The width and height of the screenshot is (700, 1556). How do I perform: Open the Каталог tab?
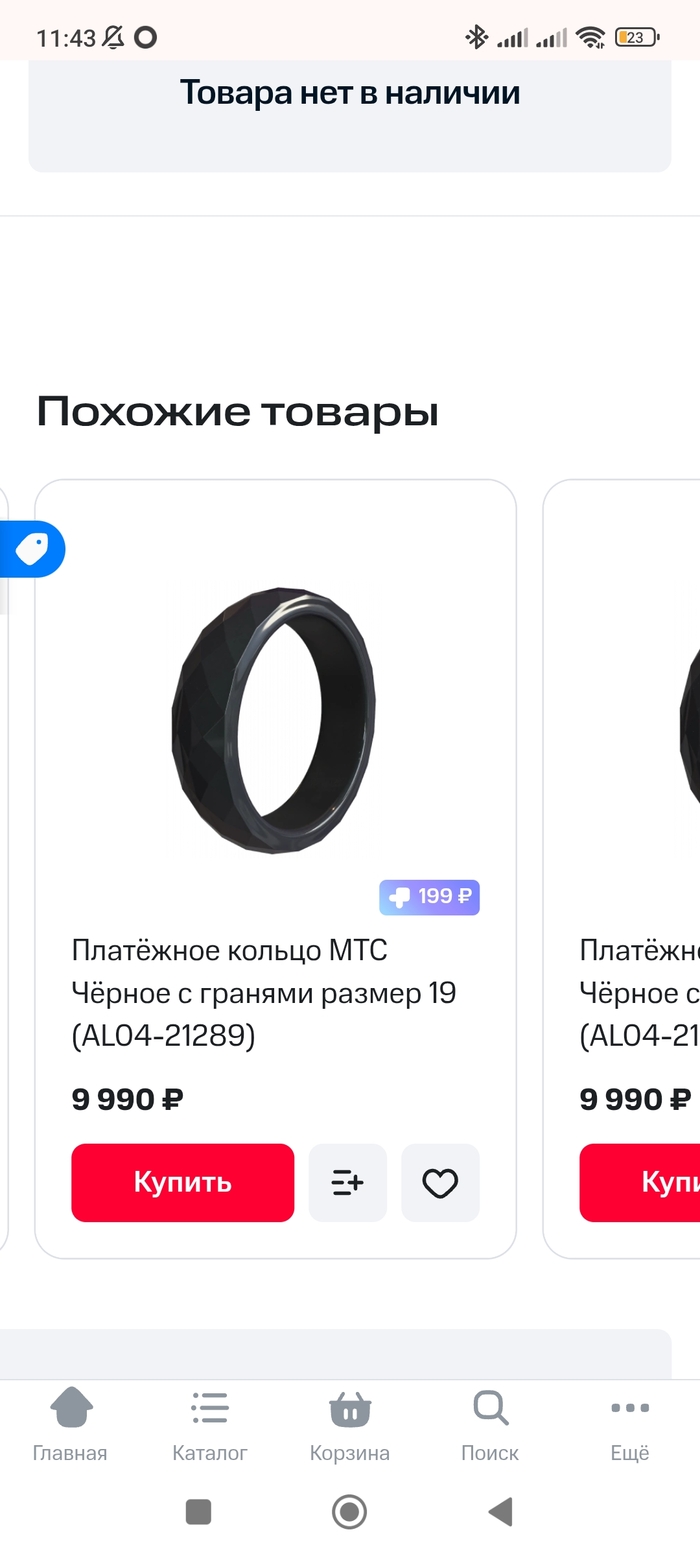coord(210,1424)
